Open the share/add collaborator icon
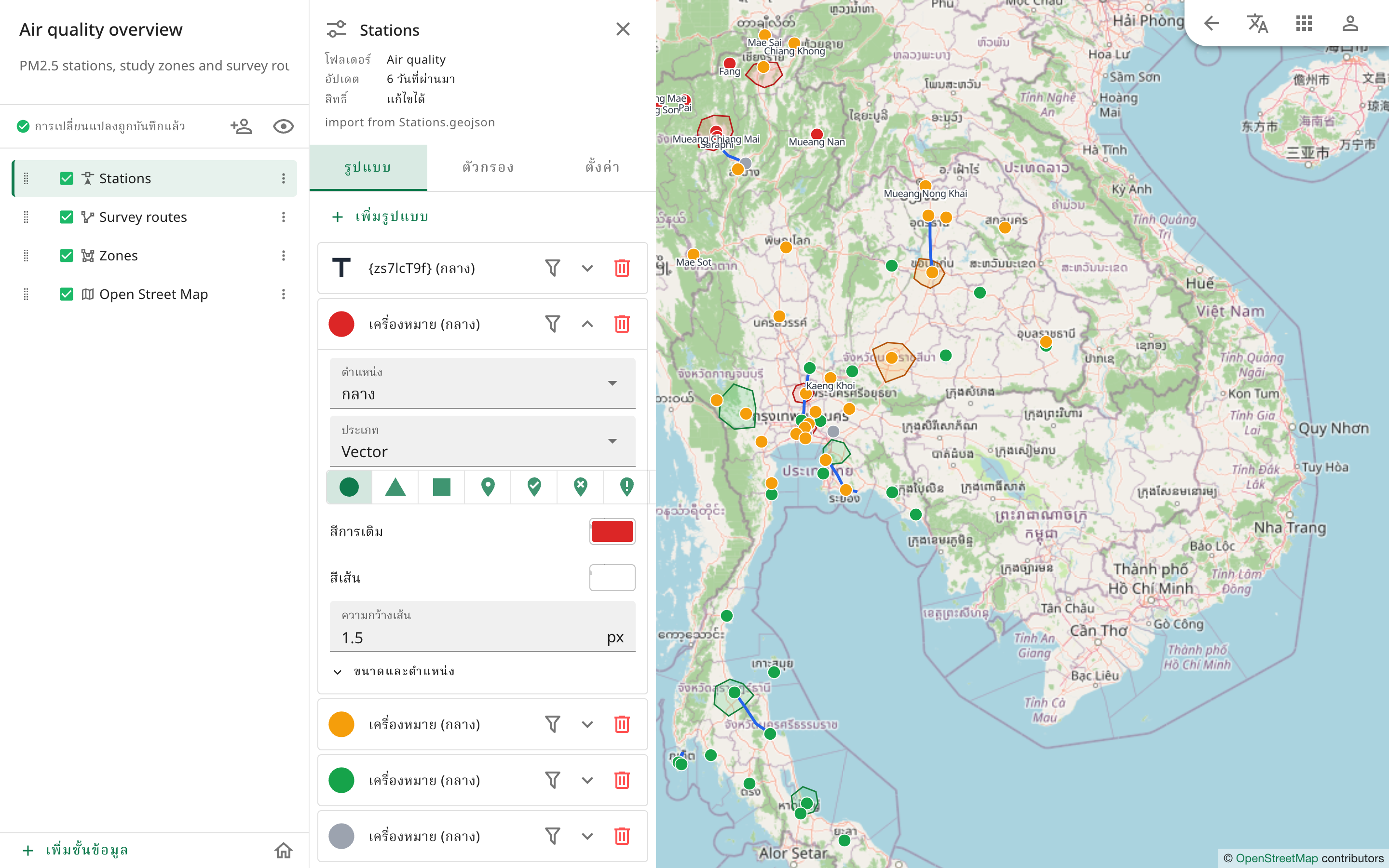This screenshot has height=868, width=1389. [241, 126]
